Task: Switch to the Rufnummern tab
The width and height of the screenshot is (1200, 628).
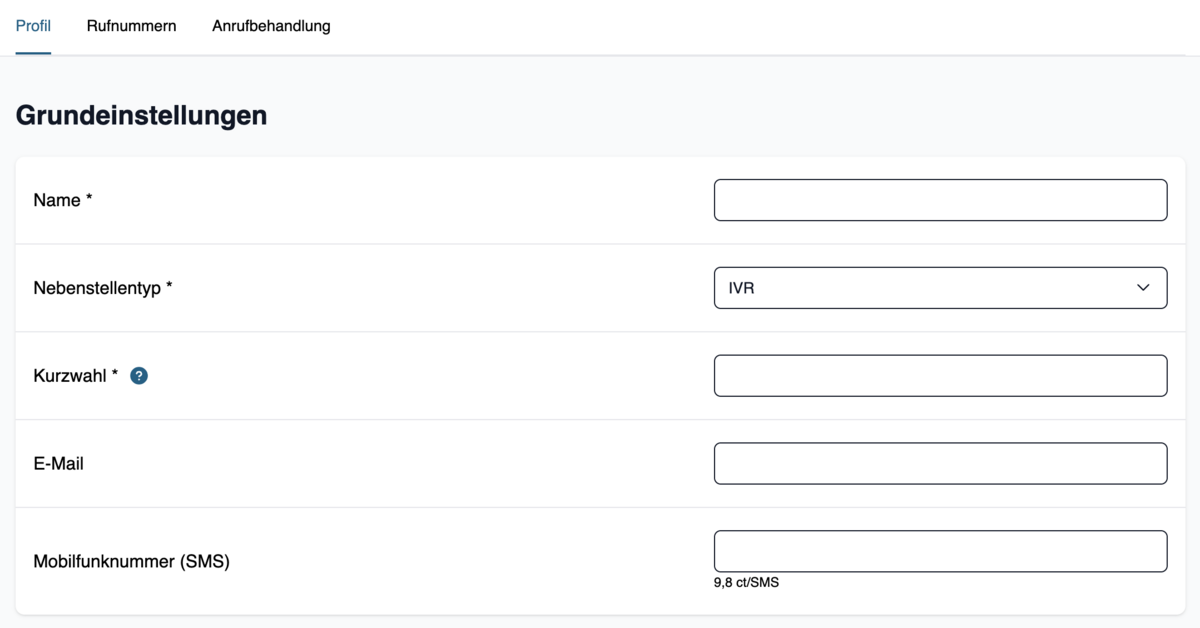Action: coord(131,26)
